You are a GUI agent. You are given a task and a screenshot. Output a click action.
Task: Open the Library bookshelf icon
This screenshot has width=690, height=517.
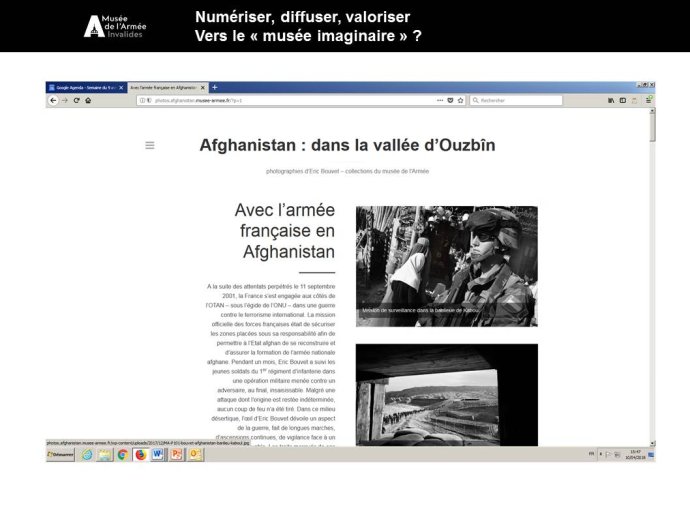click(x=611, y=100)
